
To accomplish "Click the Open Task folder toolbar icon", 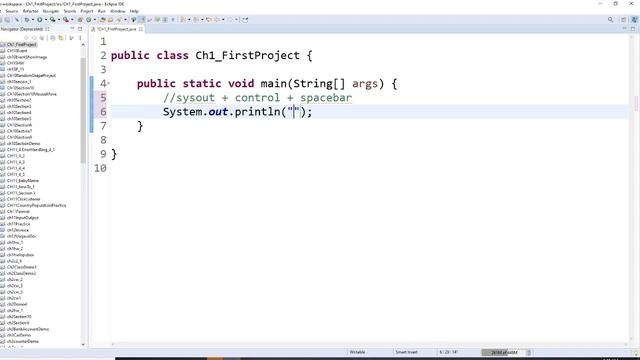I will [x=110, y=20].
